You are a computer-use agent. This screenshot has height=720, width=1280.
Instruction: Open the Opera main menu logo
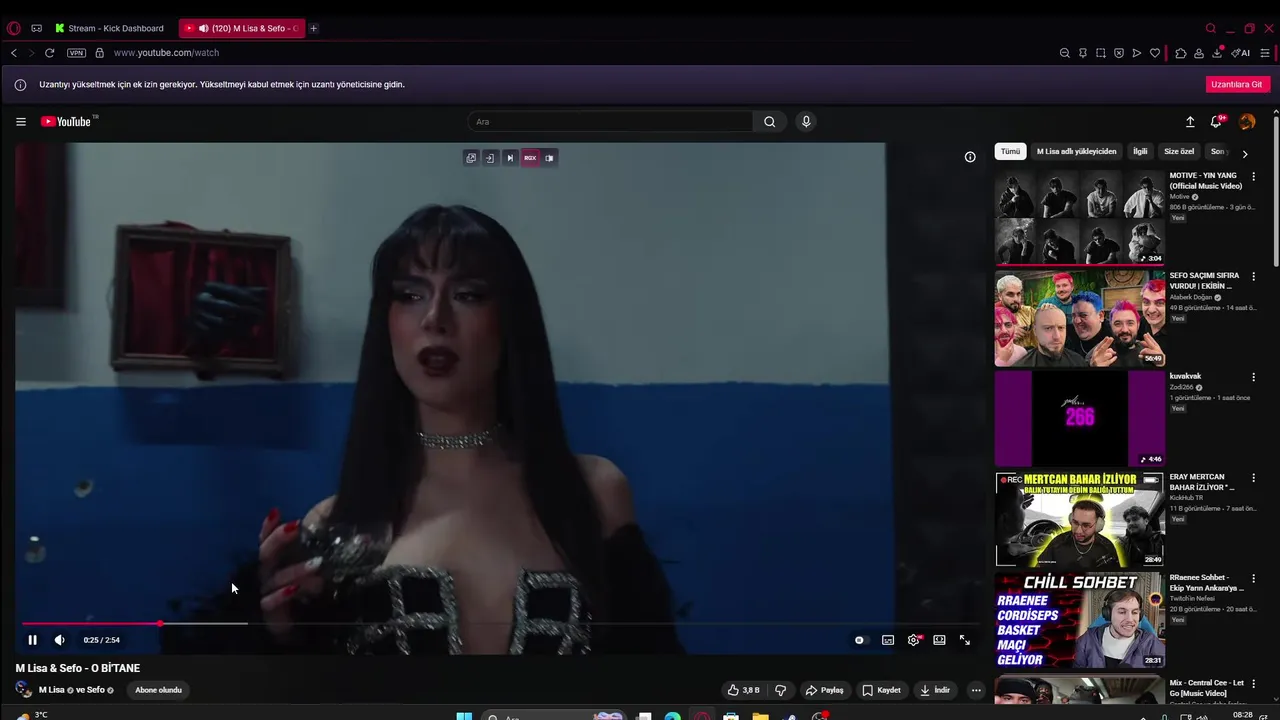[x=13, y=28]
